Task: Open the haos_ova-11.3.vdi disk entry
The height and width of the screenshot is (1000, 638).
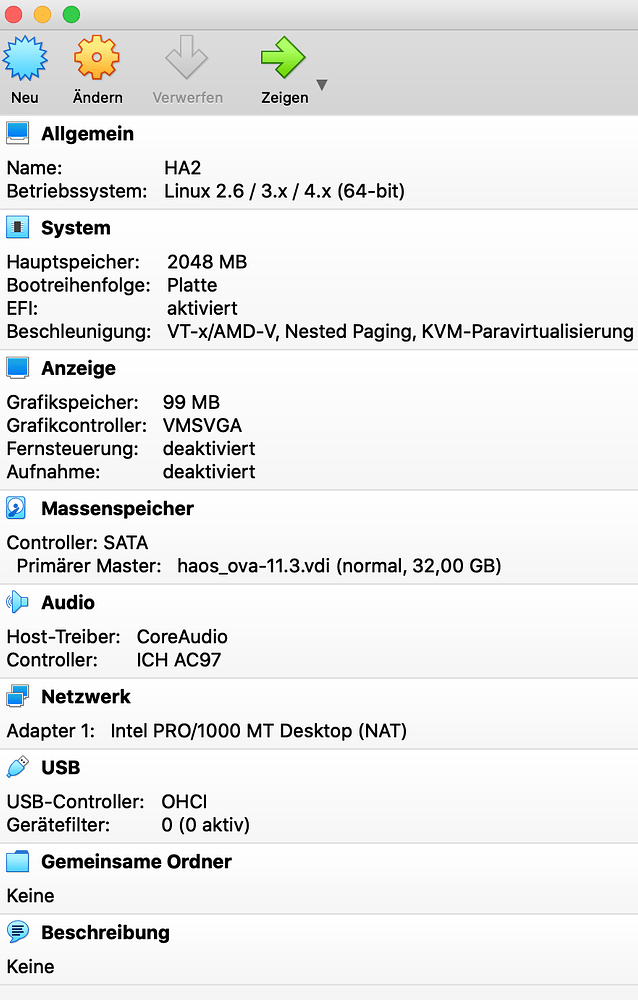Action: (260, 565)
